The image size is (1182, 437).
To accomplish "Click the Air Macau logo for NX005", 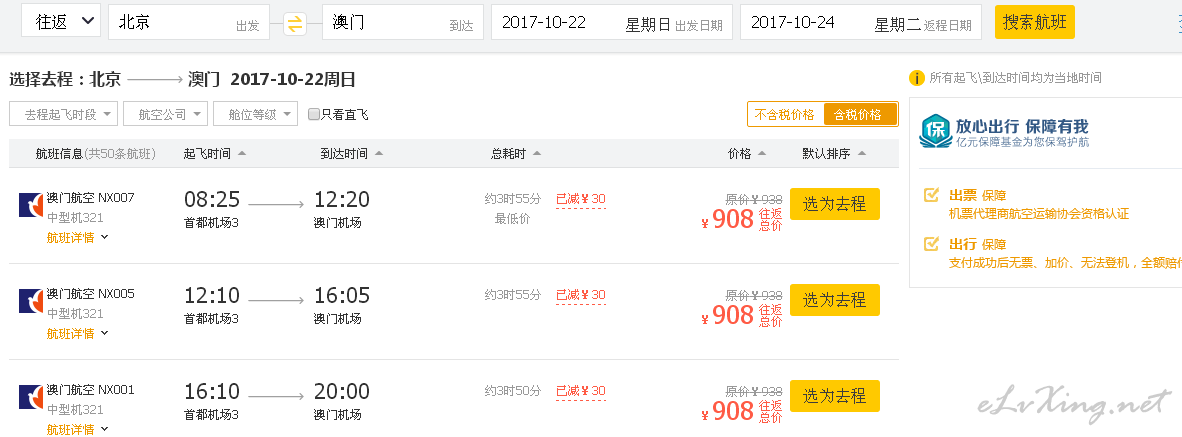I will (31, 301).
